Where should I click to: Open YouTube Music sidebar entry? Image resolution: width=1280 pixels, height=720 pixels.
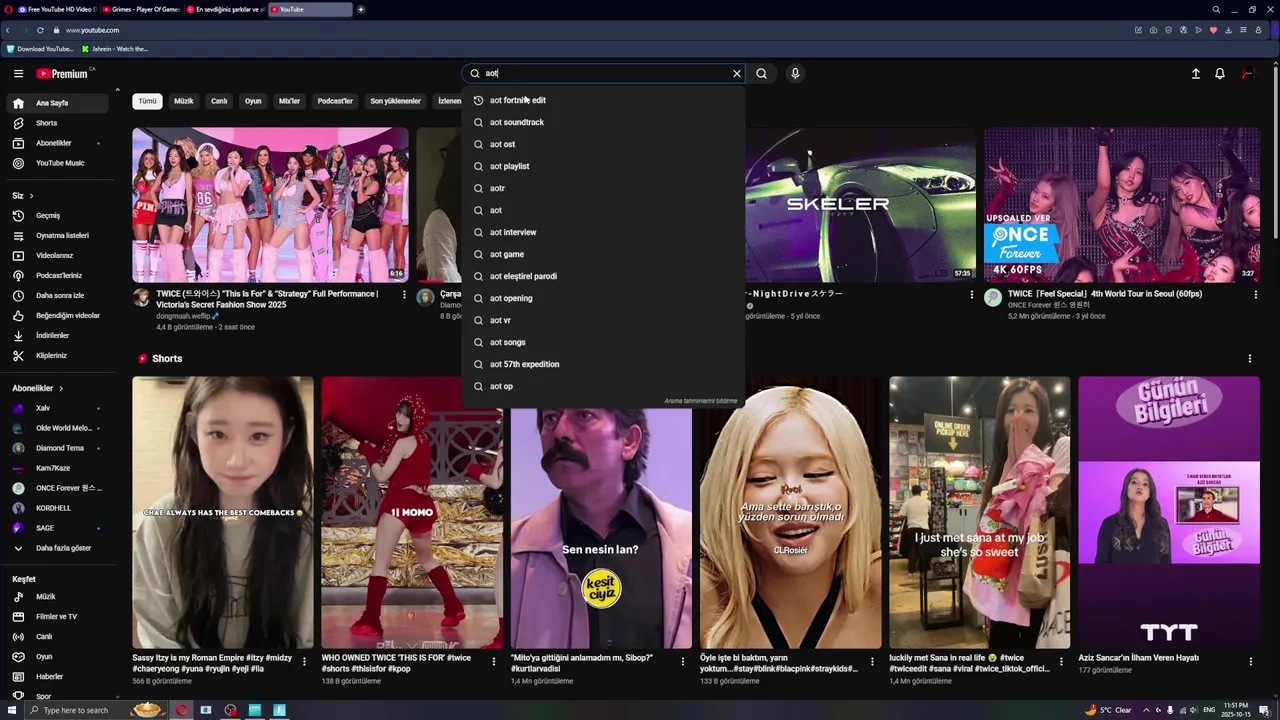59,163
